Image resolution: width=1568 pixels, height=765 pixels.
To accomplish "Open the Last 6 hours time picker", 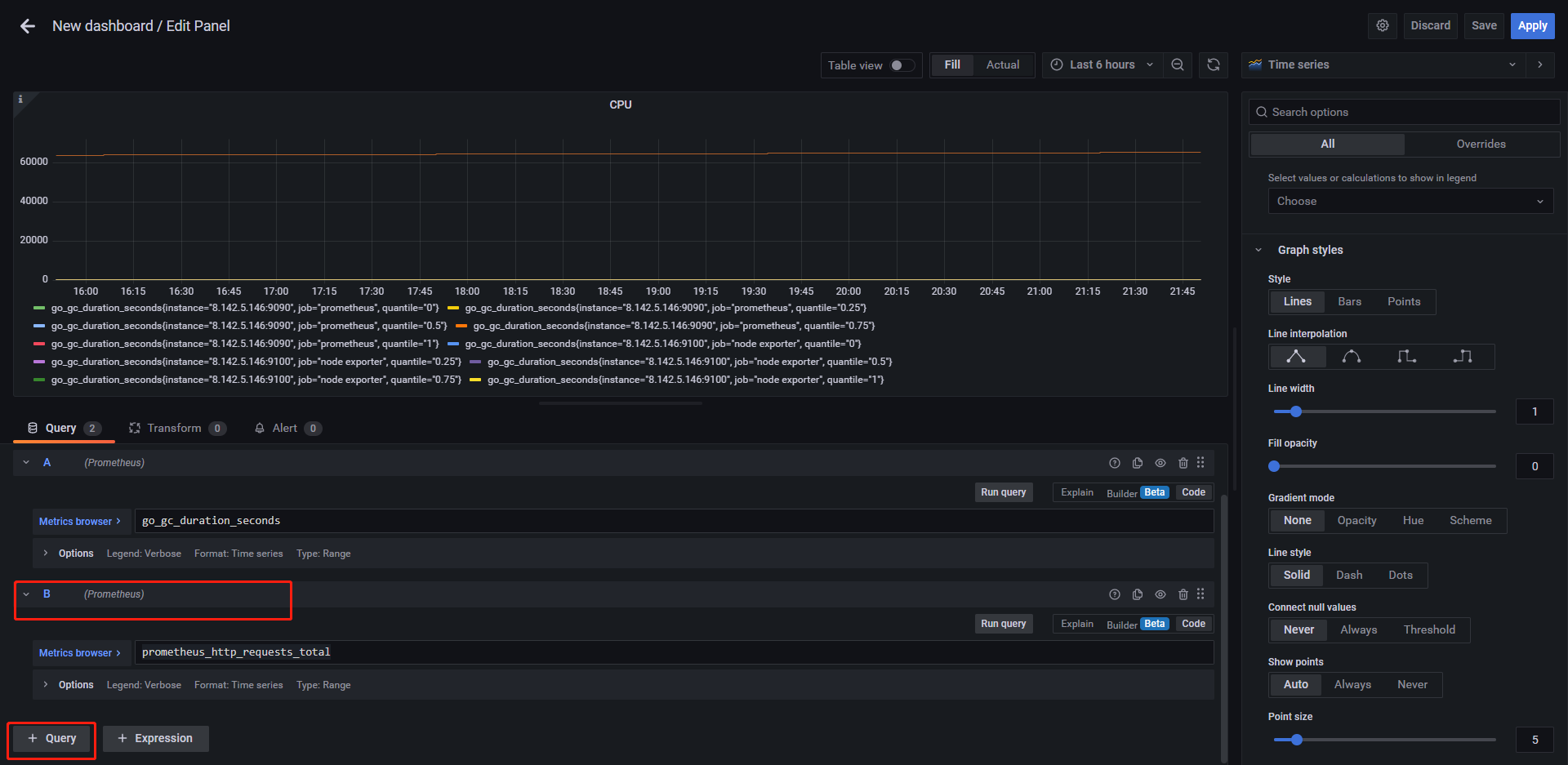I will 1101,64.
